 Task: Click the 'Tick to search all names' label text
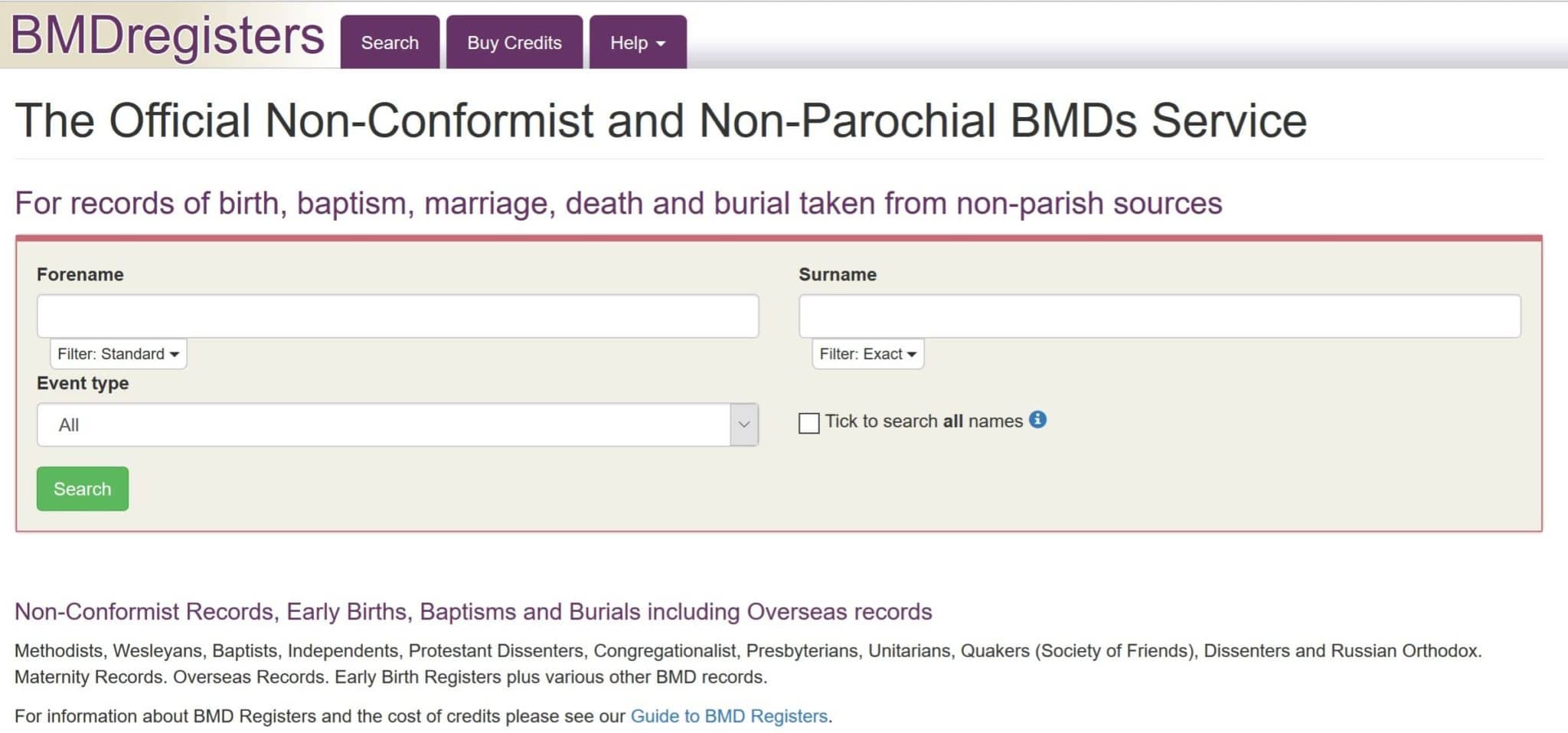click(x=924, y=421)
